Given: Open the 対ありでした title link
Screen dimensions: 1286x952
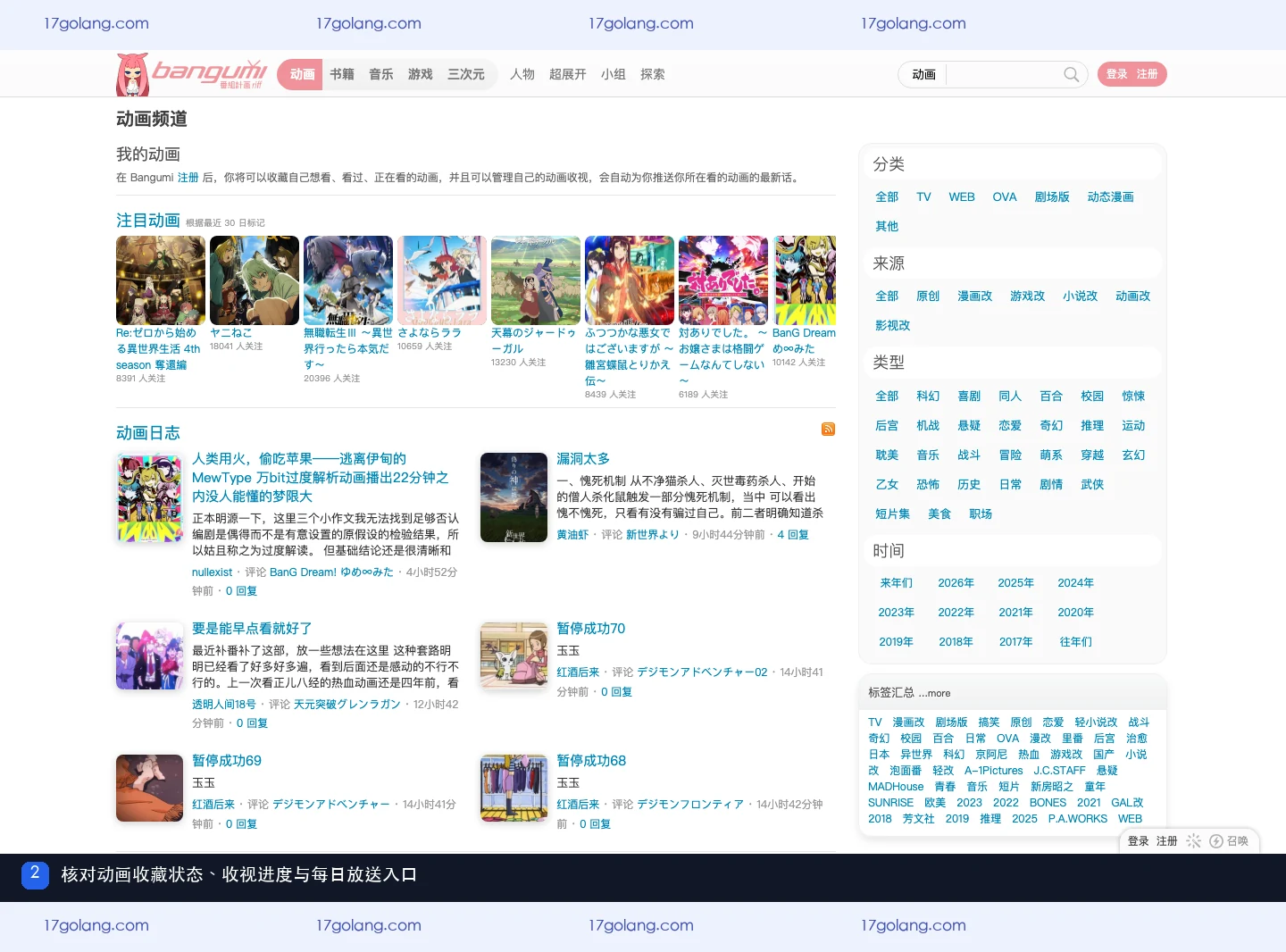Looking at the screenshot, I should click(x=722, y=356).
